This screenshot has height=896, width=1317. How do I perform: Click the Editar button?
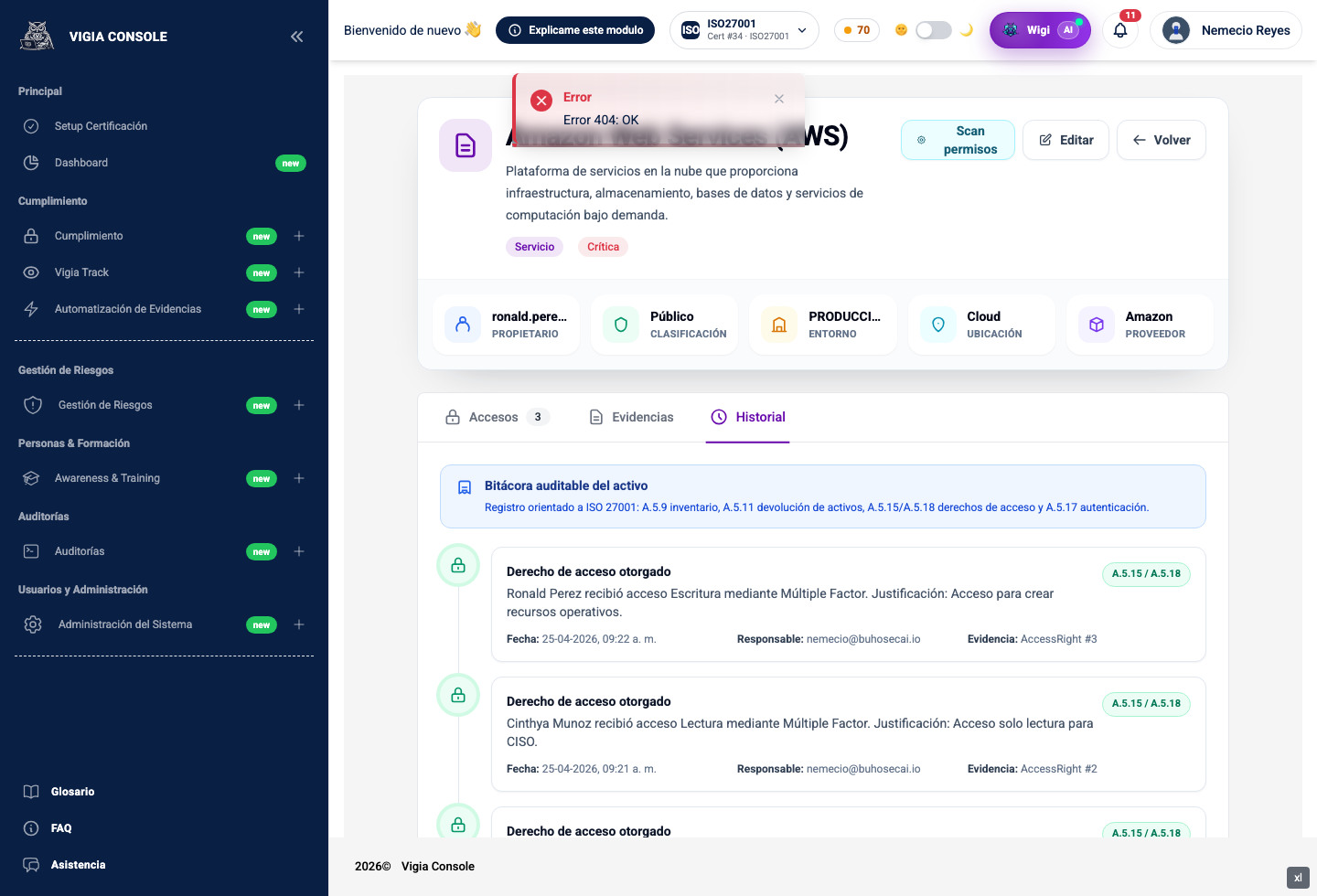click(1065, 140)
